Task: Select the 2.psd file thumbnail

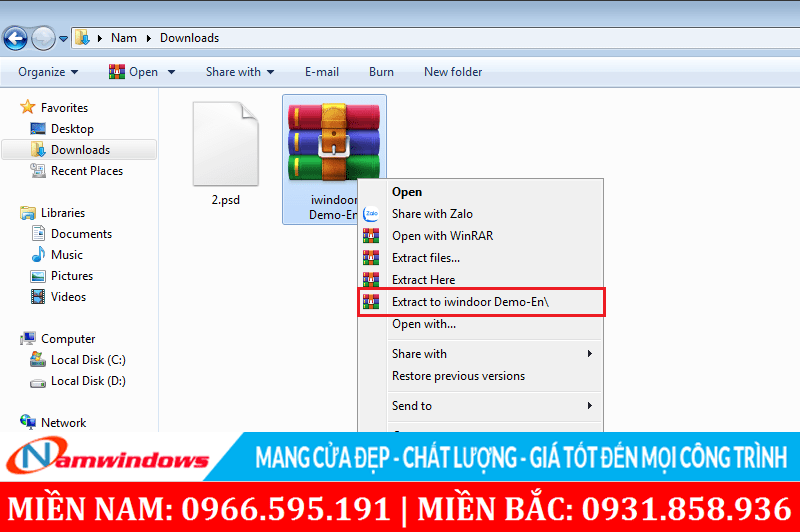Action: coord(226,144)
